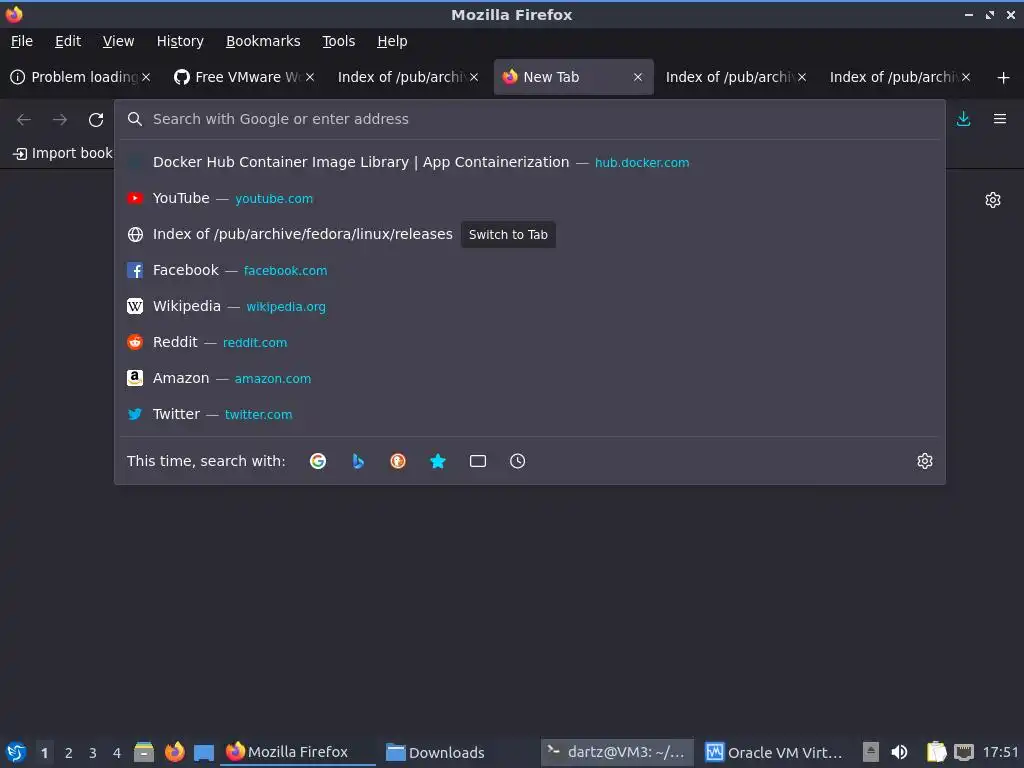Search in Bookmarks using star icon
1024x768 pixels.
438,461
